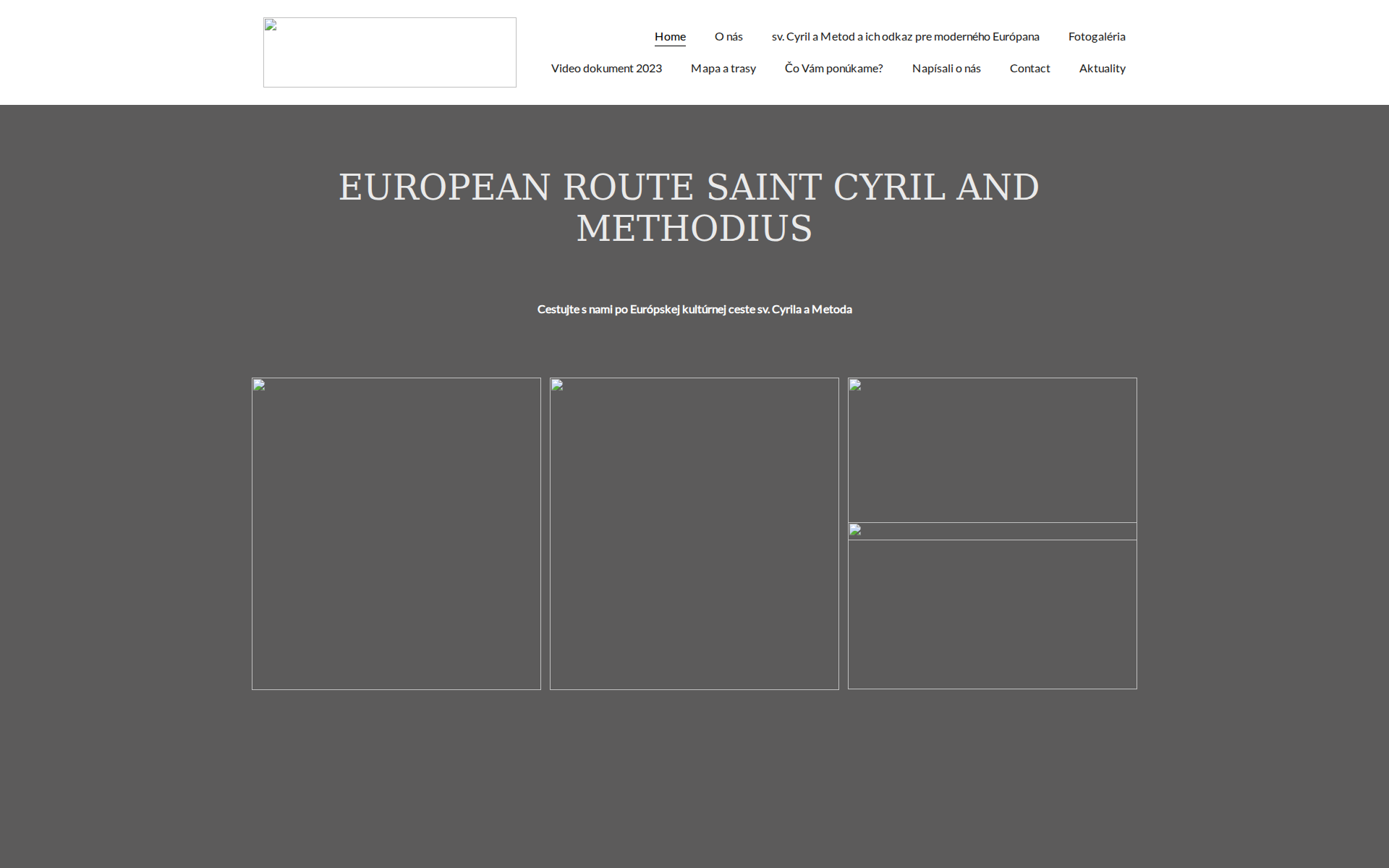Open the O nás page
This screenshot has height=868, width=1389.
[x=728, y=36]
